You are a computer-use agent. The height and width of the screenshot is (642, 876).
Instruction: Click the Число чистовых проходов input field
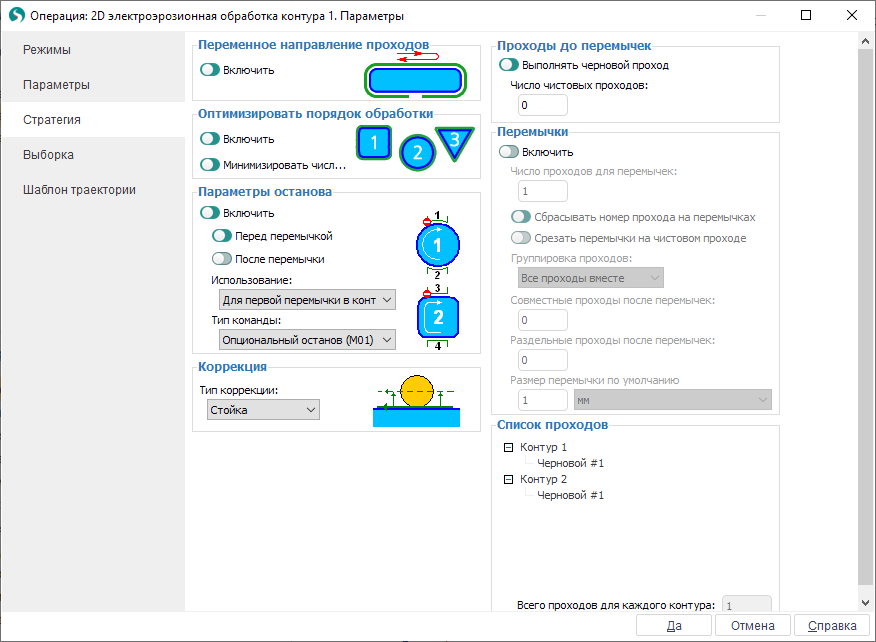[543, 105]
